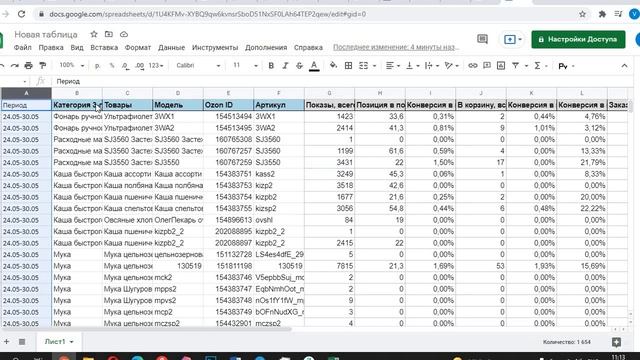Insert a hyperlink from toolbar

(x=473, y=65)
